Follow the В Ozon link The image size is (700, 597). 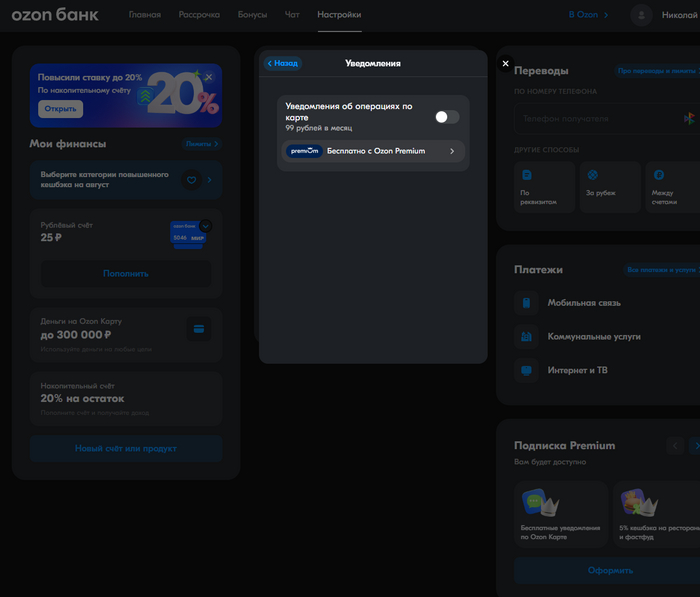(588, 15)
